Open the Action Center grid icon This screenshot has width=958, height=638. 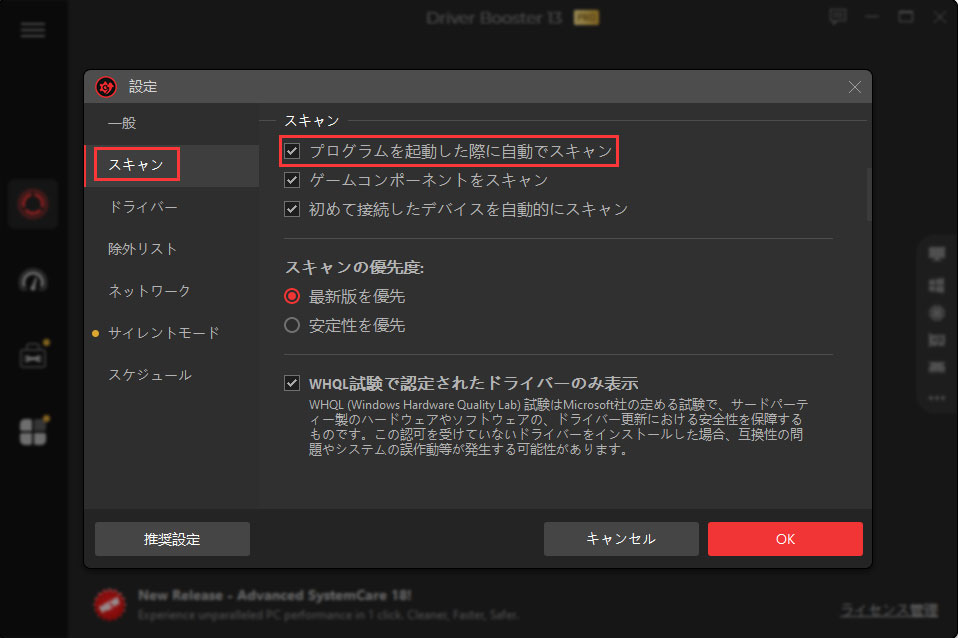[x=33, y=431]
